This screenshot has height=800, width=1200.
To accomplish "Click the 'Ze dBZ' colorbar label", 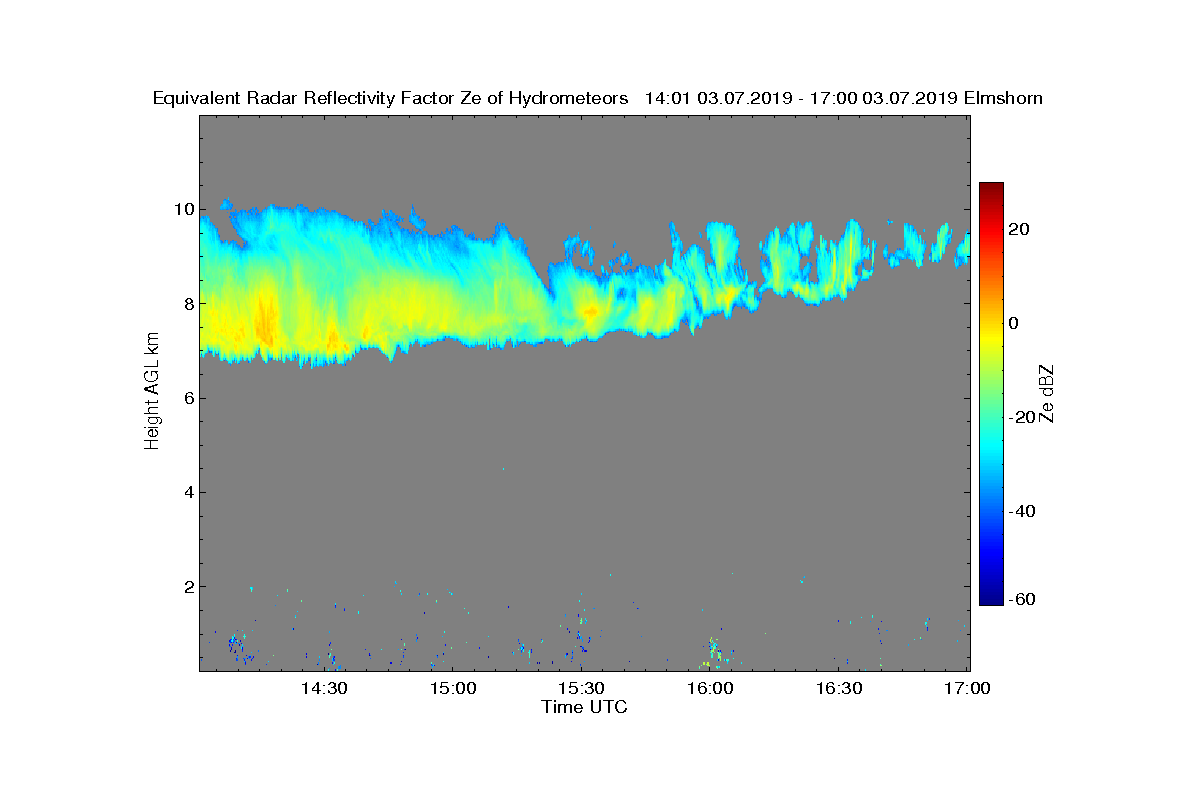I will click(x=1048, y=393).
